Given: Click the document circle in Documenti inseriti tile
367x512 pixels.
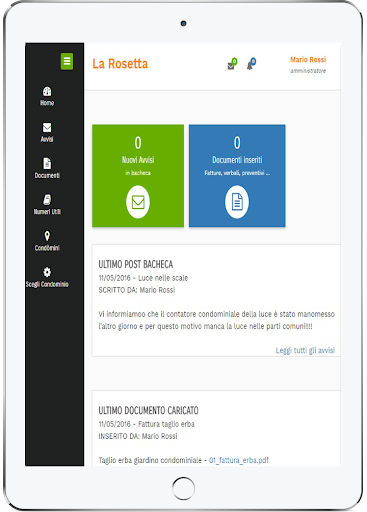Looking at the screenshot, I should coord(237,202).
